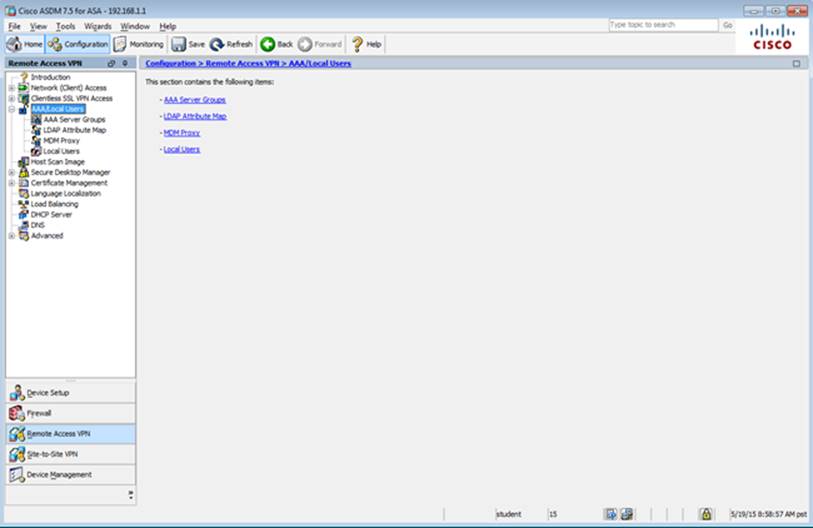Screen dimensions: 813x528
Task: Expand the Advanced tree node
Action: tap(11, 236)
